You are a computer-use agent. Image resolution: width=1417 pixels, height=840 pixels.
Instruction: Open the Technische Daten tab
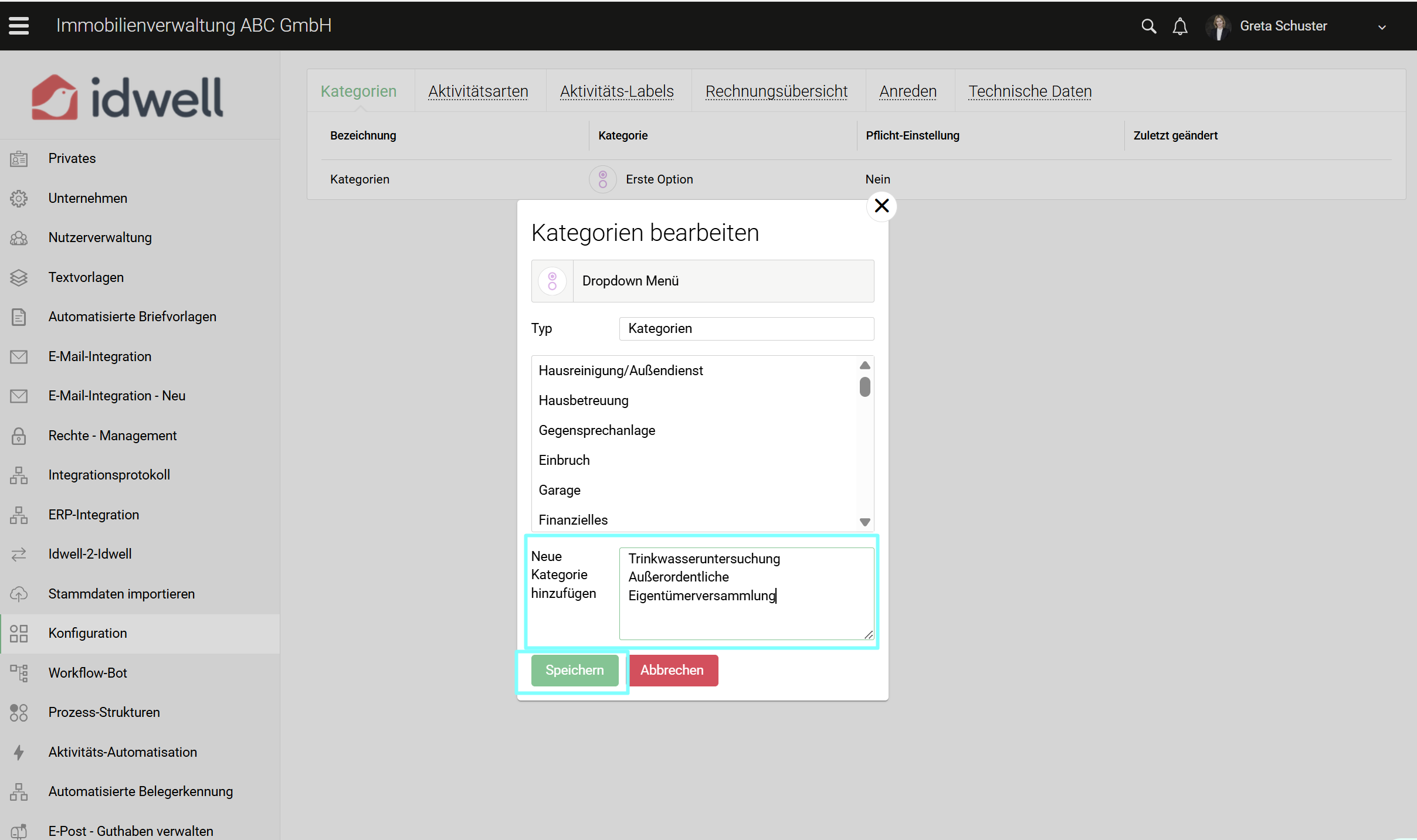coord(1030,91)
